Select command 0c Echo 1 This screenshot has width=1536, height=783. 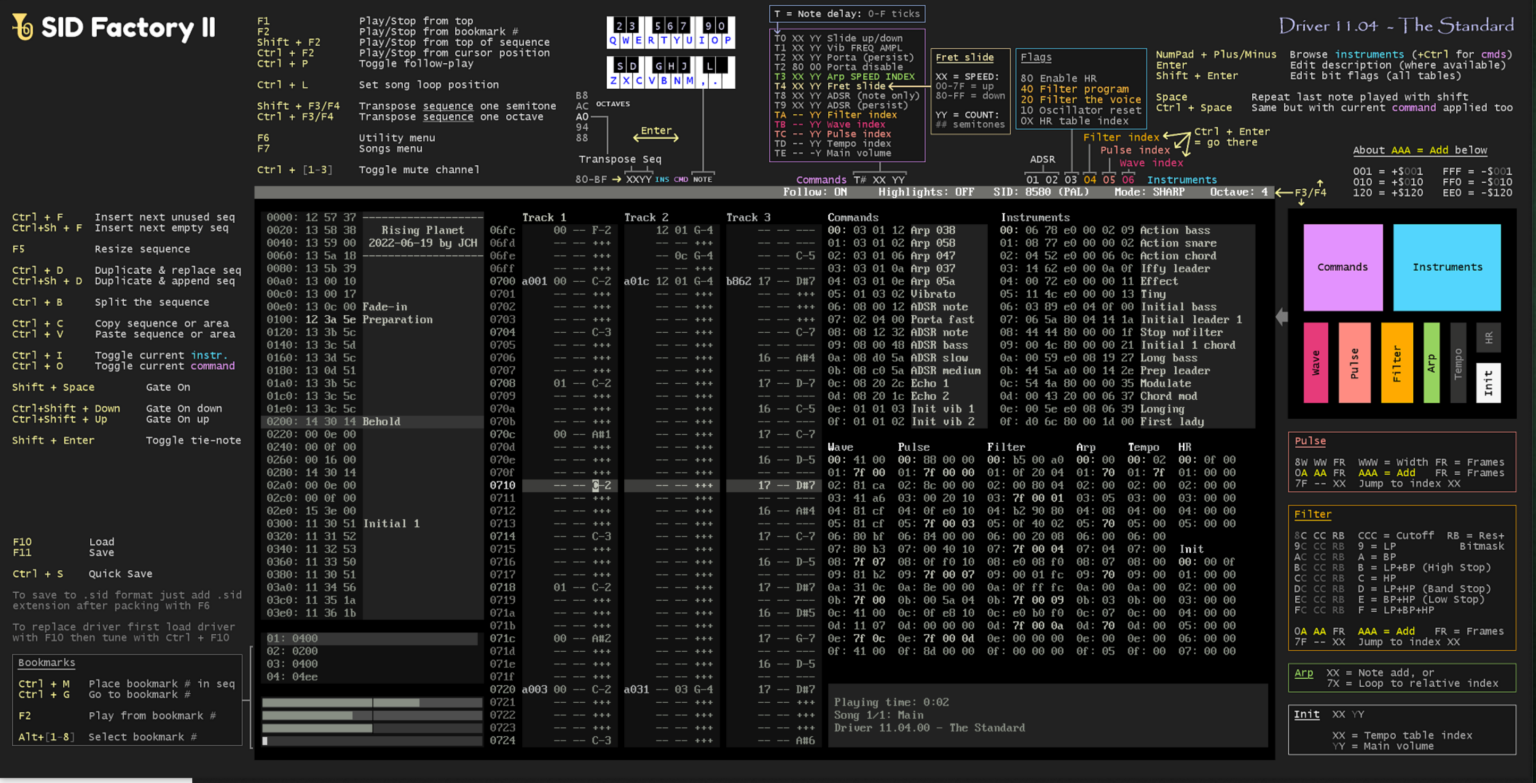[x=907, y=384]
